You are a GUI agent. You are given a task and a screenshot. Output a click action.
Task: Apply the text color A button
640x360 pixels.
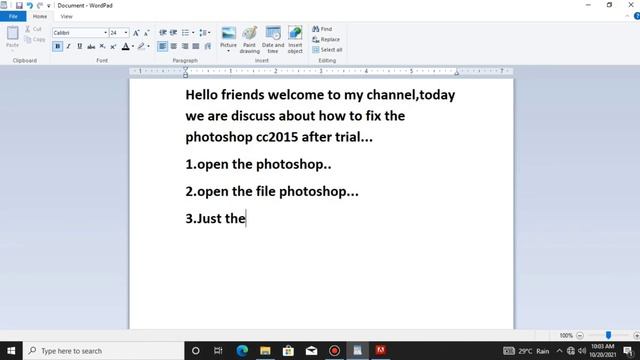[126, 47]
